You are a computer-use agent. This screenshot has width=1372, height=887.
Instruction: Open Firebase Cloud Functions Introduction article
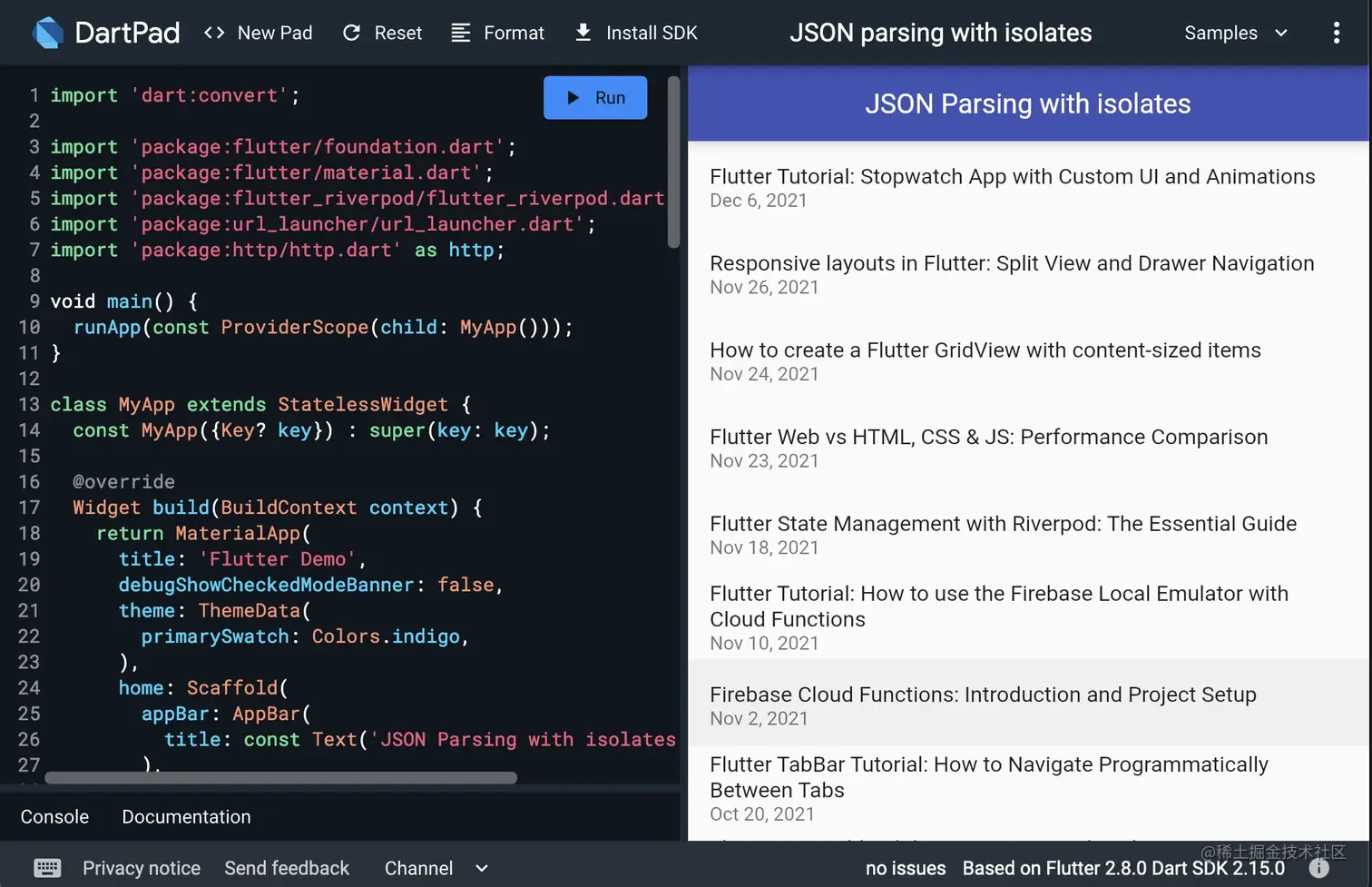1028,704
